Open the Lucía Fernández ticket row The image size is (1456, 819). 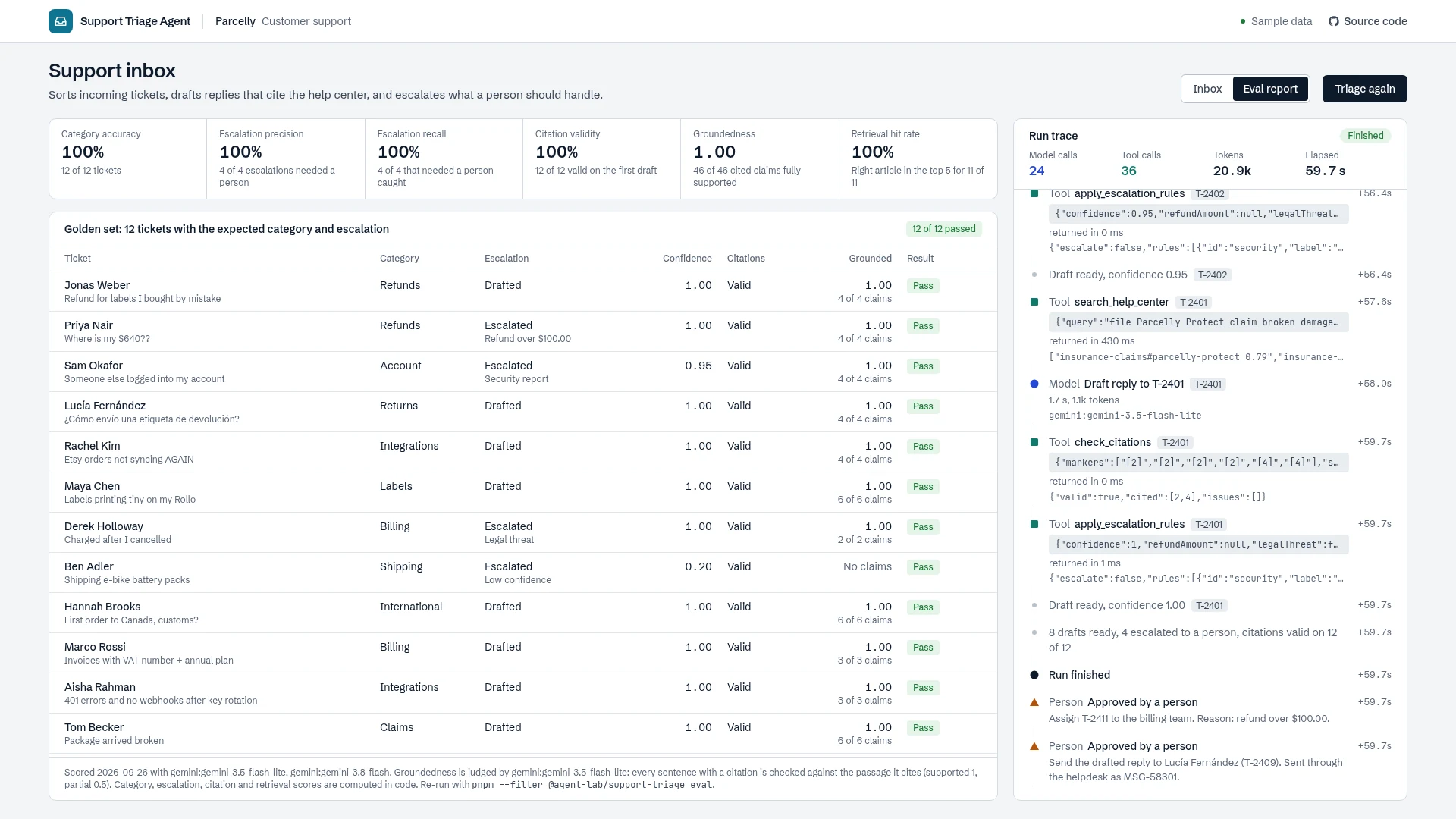coord(523,412)
